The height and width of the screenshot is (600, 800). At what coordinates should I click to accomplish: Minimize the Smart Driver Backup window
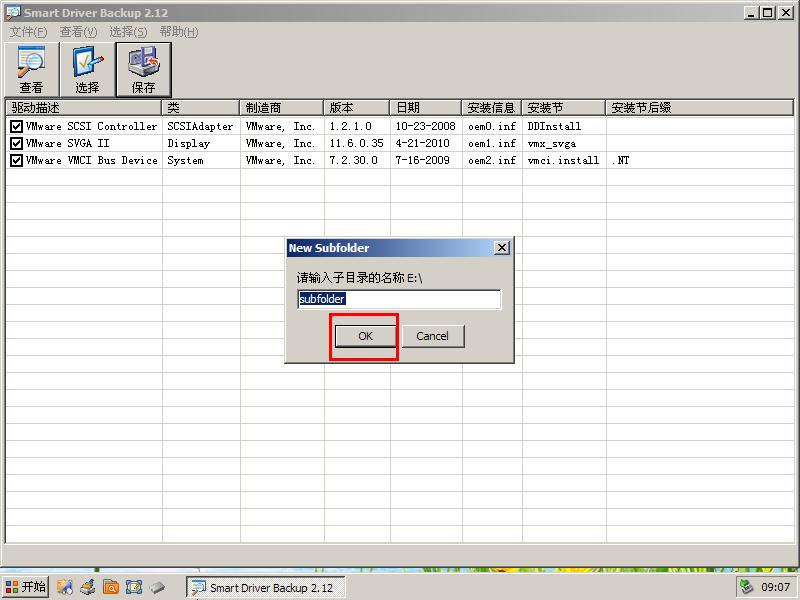[x=750, y=13]
